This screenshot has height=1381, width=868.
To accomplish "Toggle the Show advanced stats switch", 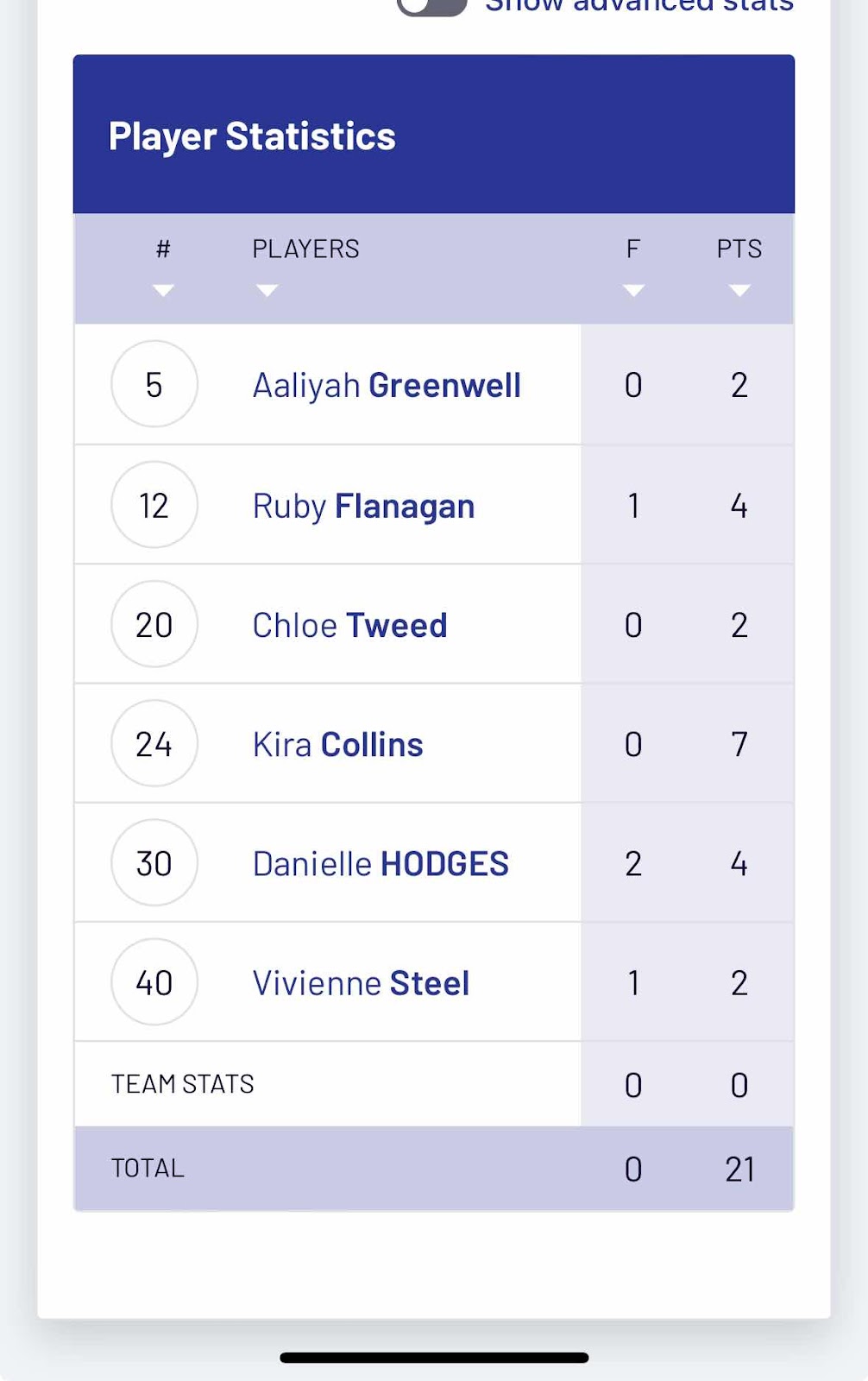I will click(x=431, y=6).
